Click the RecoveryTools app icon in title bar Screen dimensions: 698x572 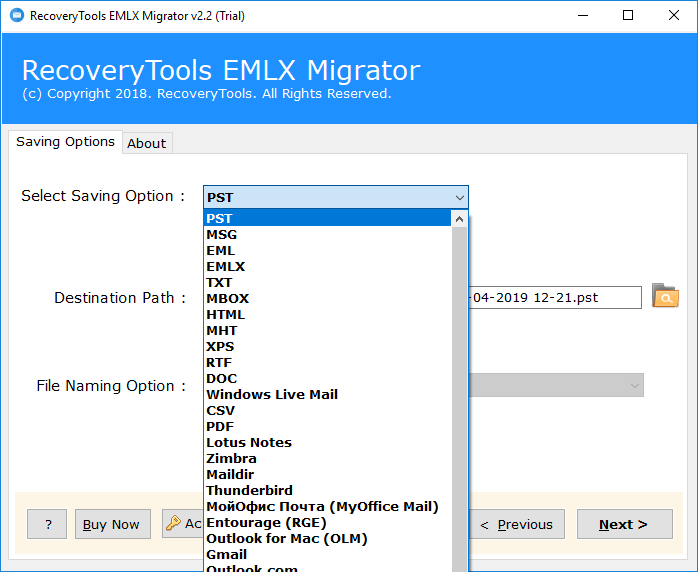coord(16,16)
